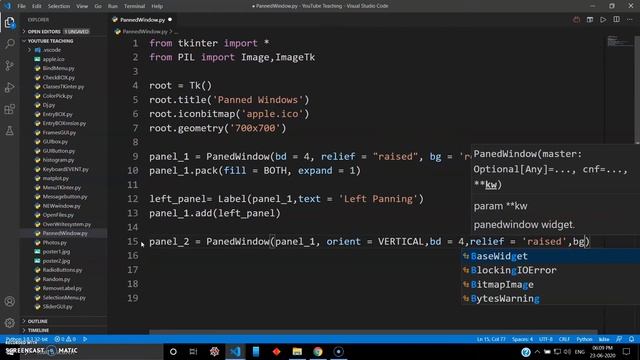Image resolution: width=640 pixels, height=360 pixels.
Task: Open the Test beaker view
Action: 9,131
